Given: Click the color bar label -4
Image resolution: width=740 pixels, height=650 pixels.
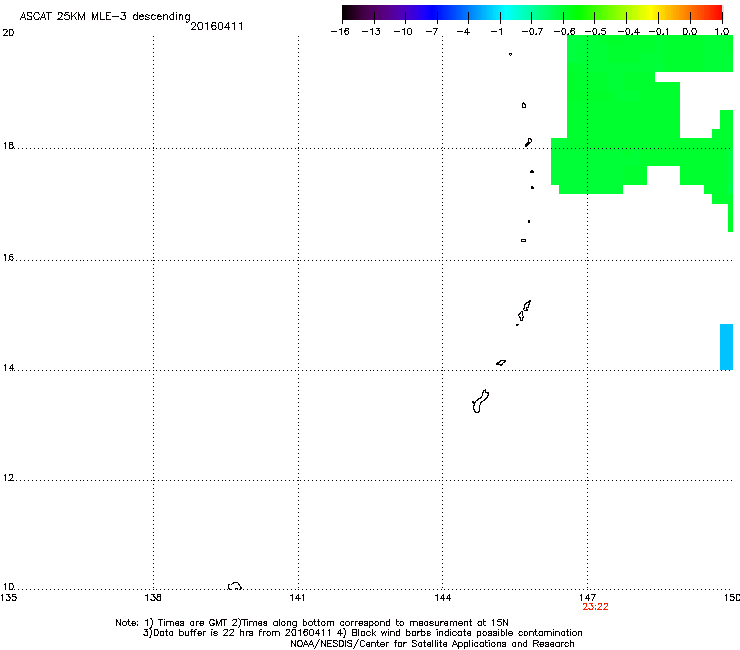Looking at the screenshot, I should (x=463, y=32).
